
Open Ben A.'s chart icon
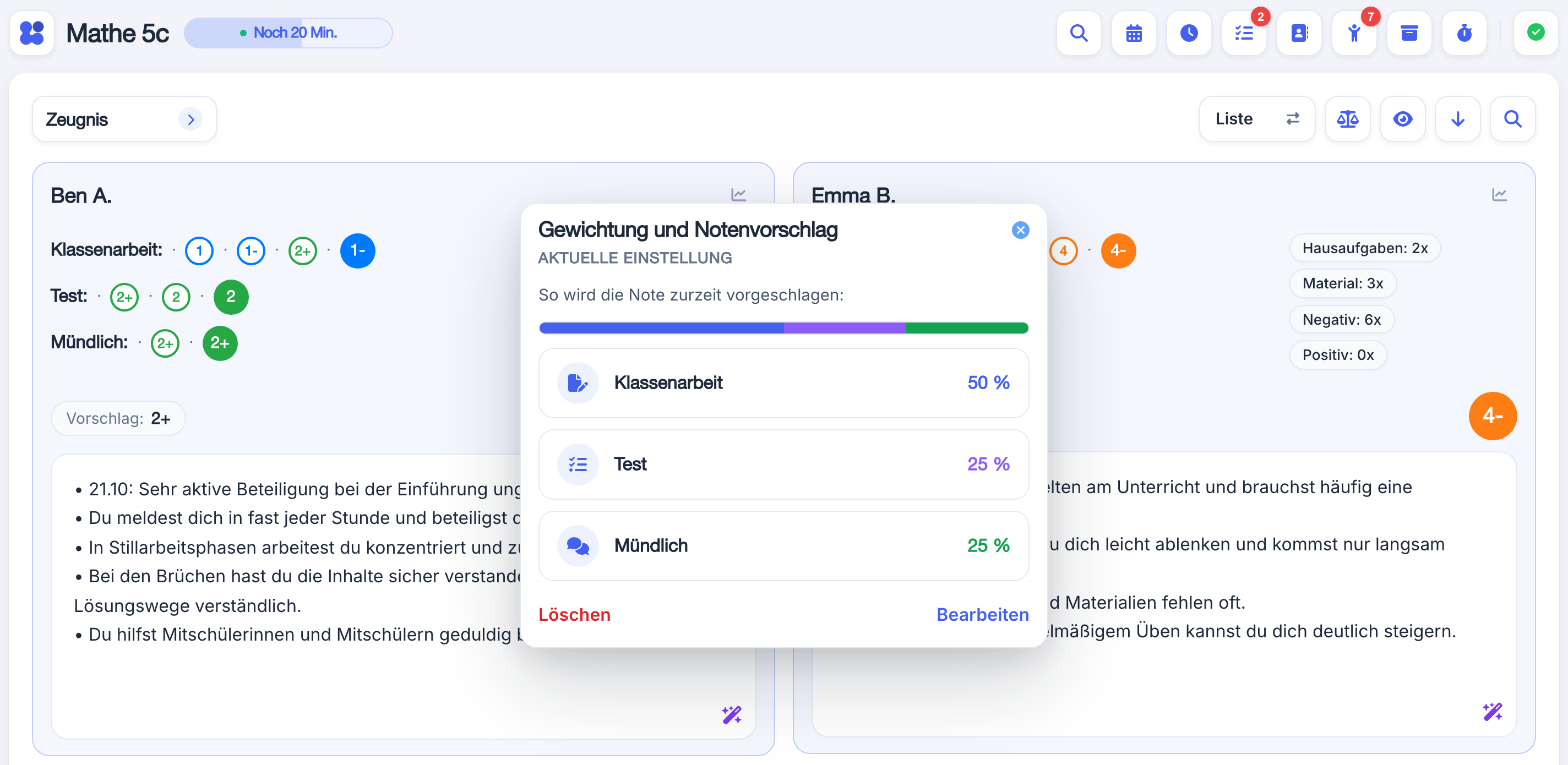click(x=738, y=195)
